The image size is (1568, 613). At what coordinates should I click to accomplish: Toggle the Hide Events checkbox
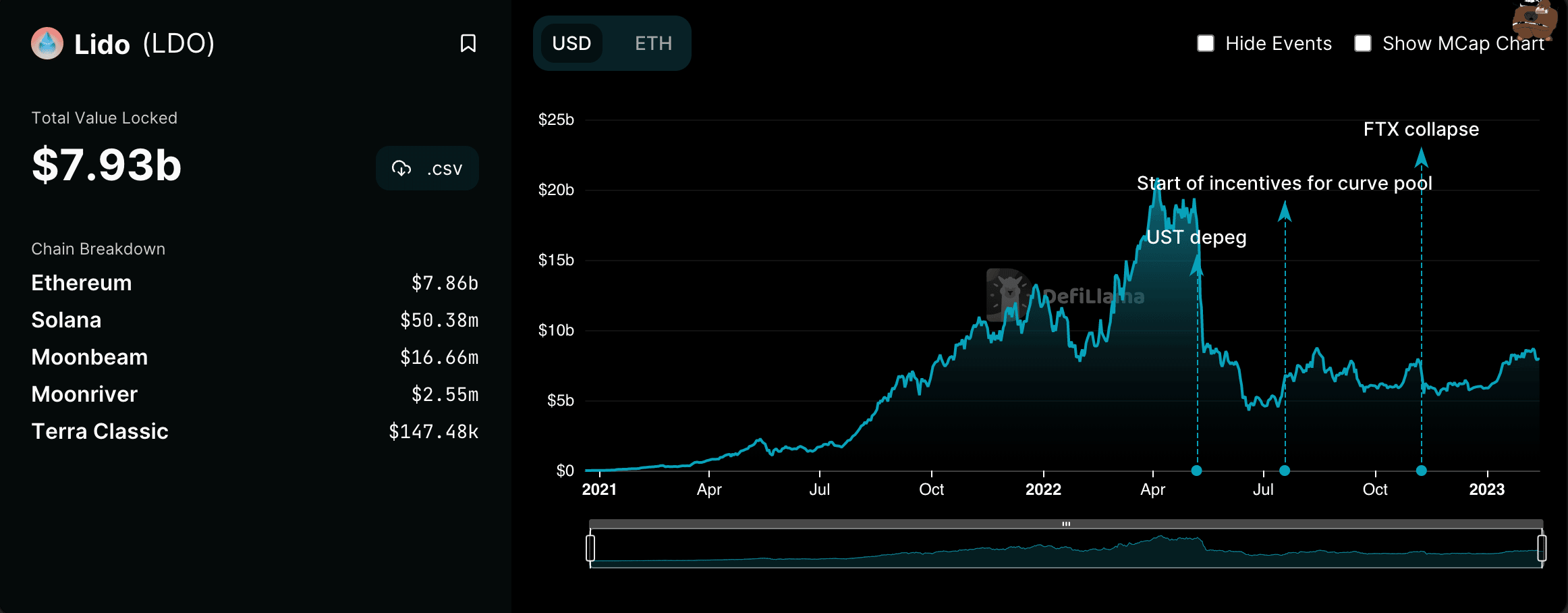click(1206, 43)
